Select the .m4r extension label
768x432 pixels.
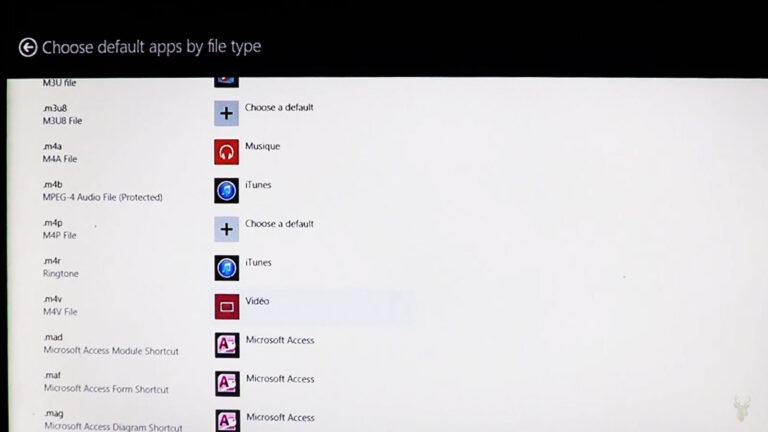pyautogui.click(x=52, y=261)
